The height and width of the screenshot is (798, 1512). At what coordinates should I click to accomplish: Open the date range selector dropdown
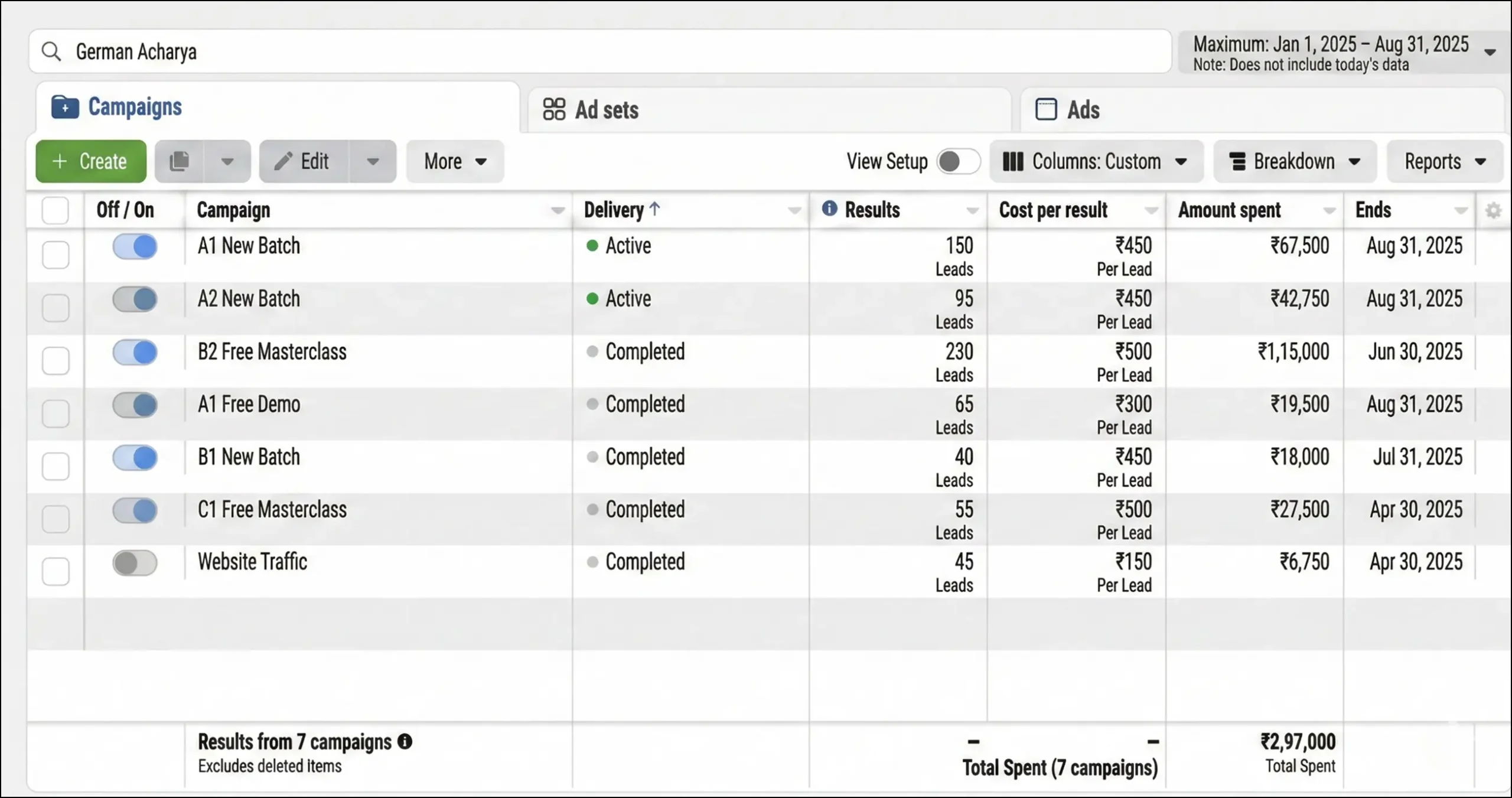click(1341, 53)
